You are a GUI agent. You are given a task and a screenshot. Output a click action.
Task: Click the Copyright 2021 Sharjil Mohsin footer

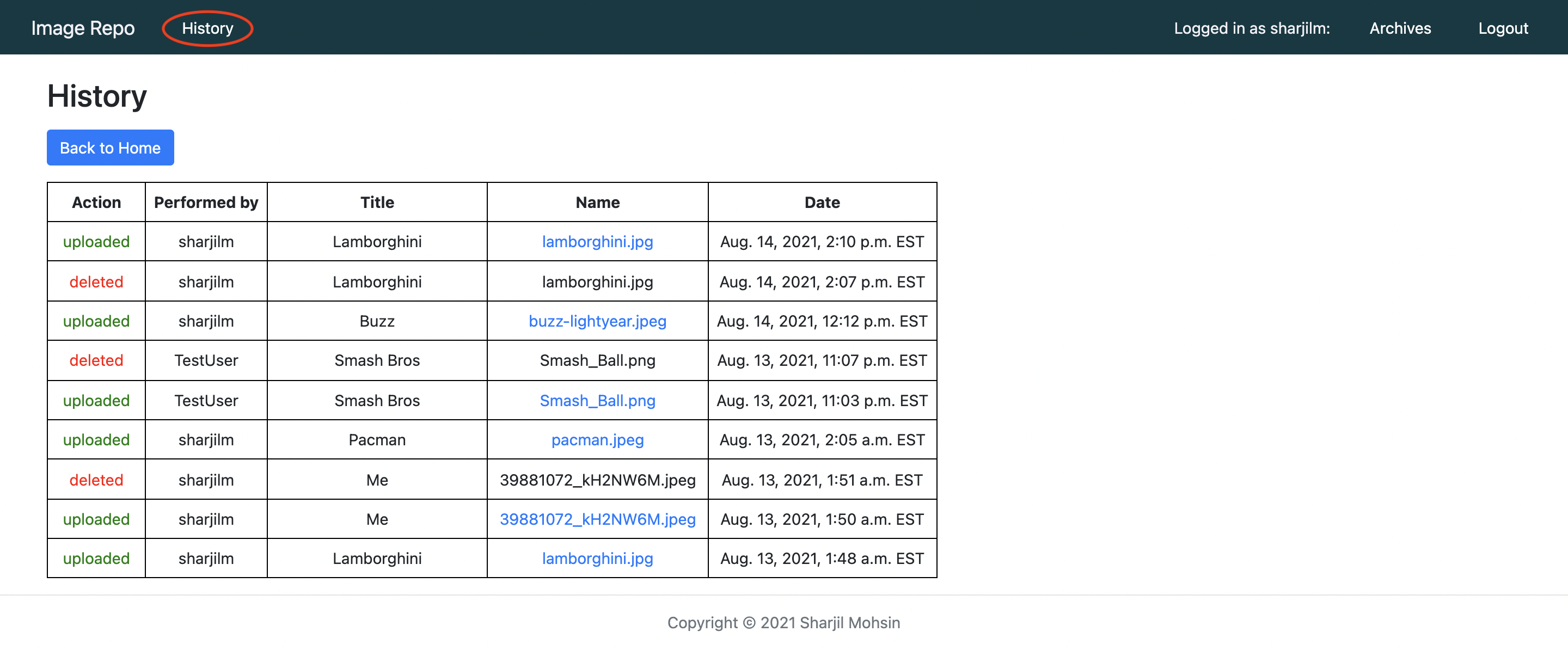[783, 623]
